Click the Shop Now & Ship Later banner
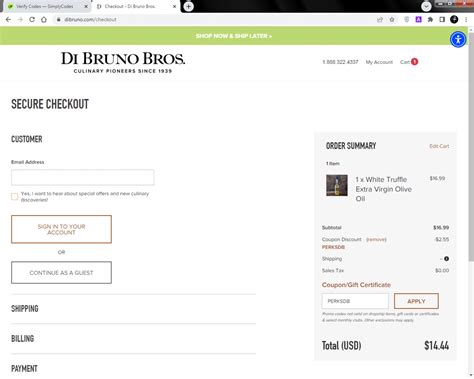The width and height of the screenshot is (474, 379). 234,36
